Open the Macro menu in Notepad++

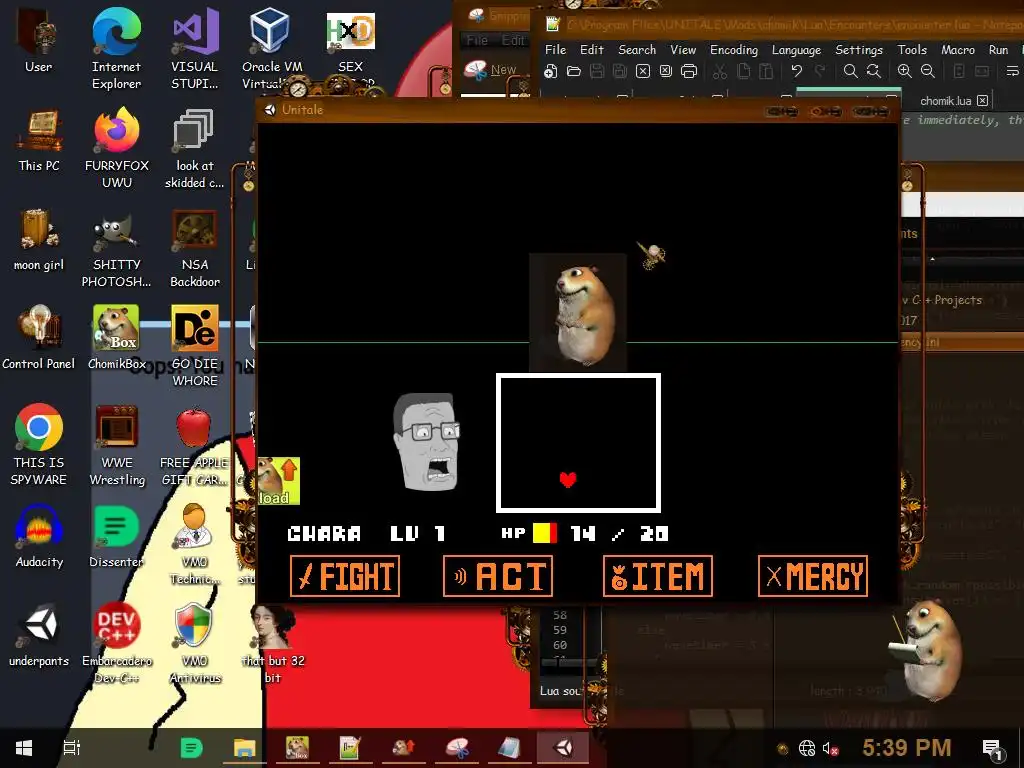[x=957, y=50]
